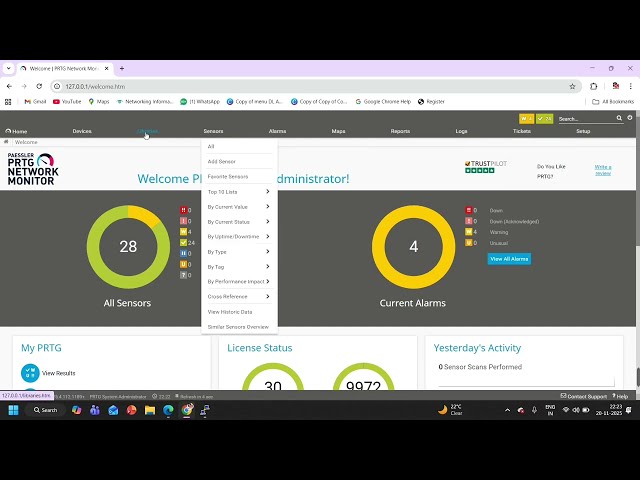Image resolution: width=640 pixels, height=480 pixels.
Task: Open Microsoft Edge from taskbar
Action: coord(168,410)
